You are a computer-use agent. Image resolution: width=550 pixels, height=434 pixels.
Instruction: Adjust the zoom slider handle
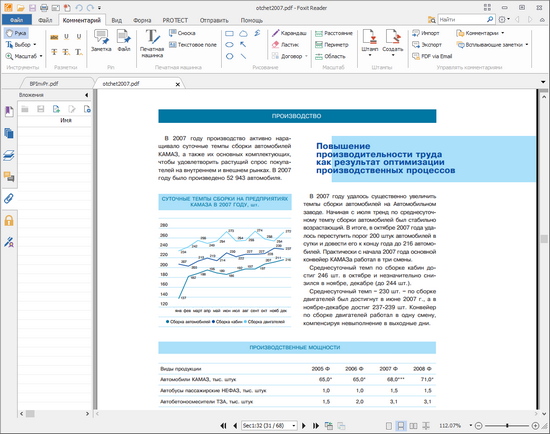pos(507,426)
